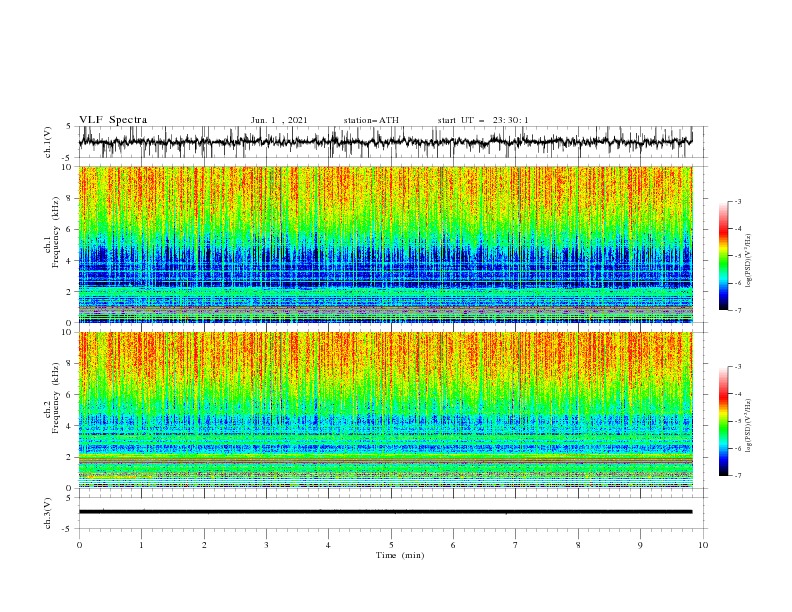Click the "7" tick on the time axis
This screenshot has width=792, height=612.
516,545
